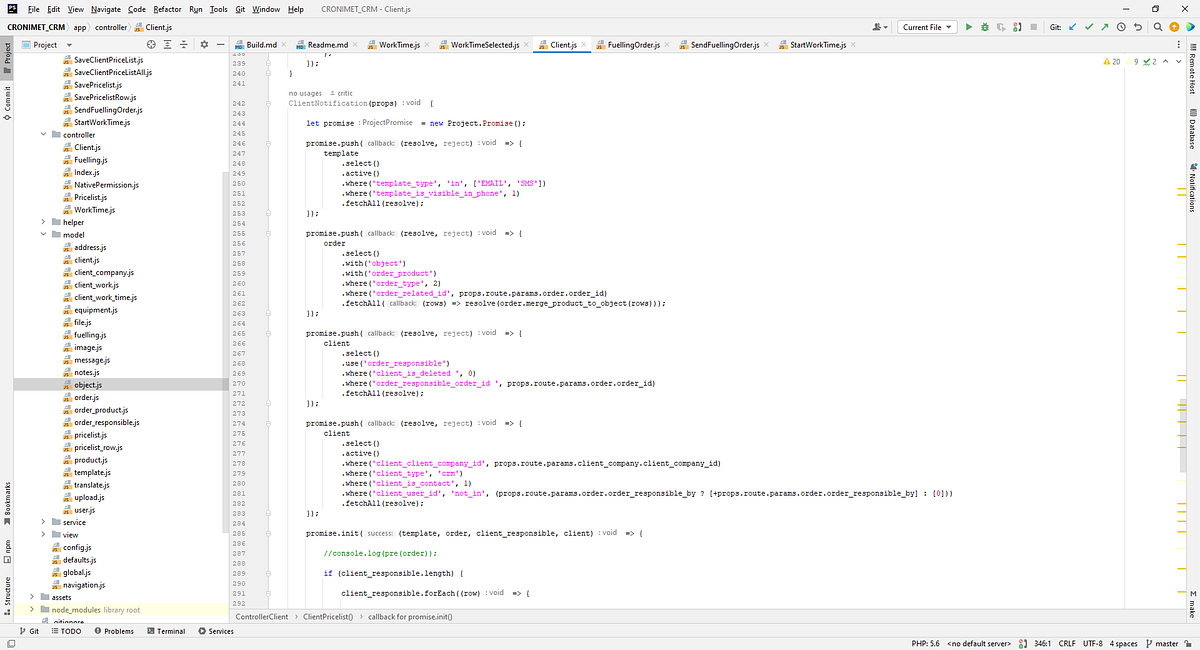1200x650 pixels.
Task: Run the current file with the green play icon
Action: (x=969, y=27)
